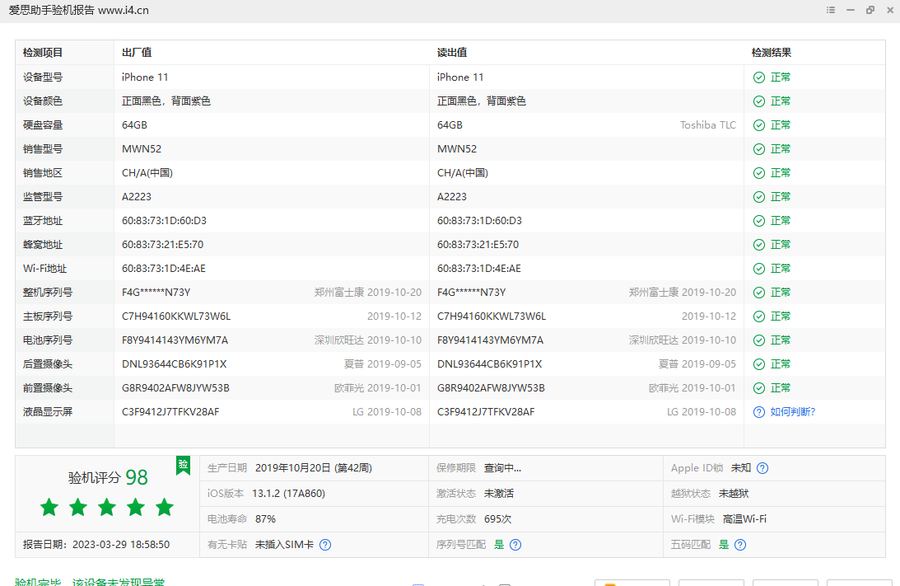The image size is (900, 586).
Task: Click the score 98 next to 验机评分
Action: 137,478
